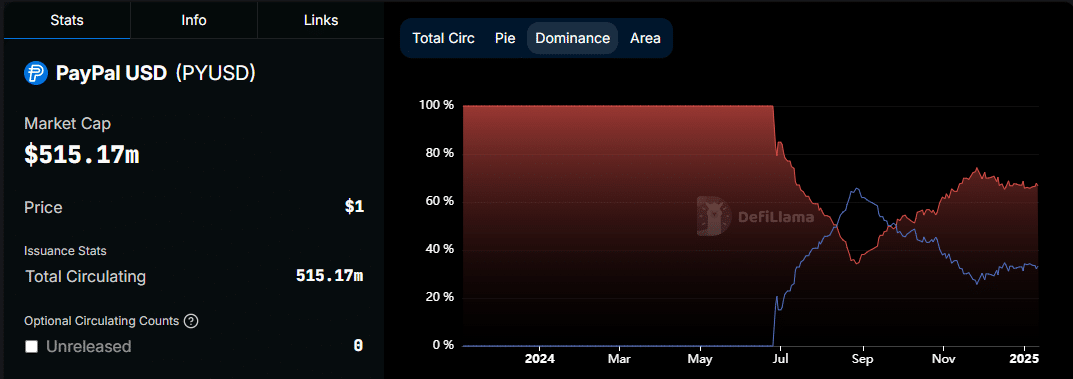The image size is (1073, 379).
Task: Click the 2024 x-axis label
Action: (x=539, y=358)
